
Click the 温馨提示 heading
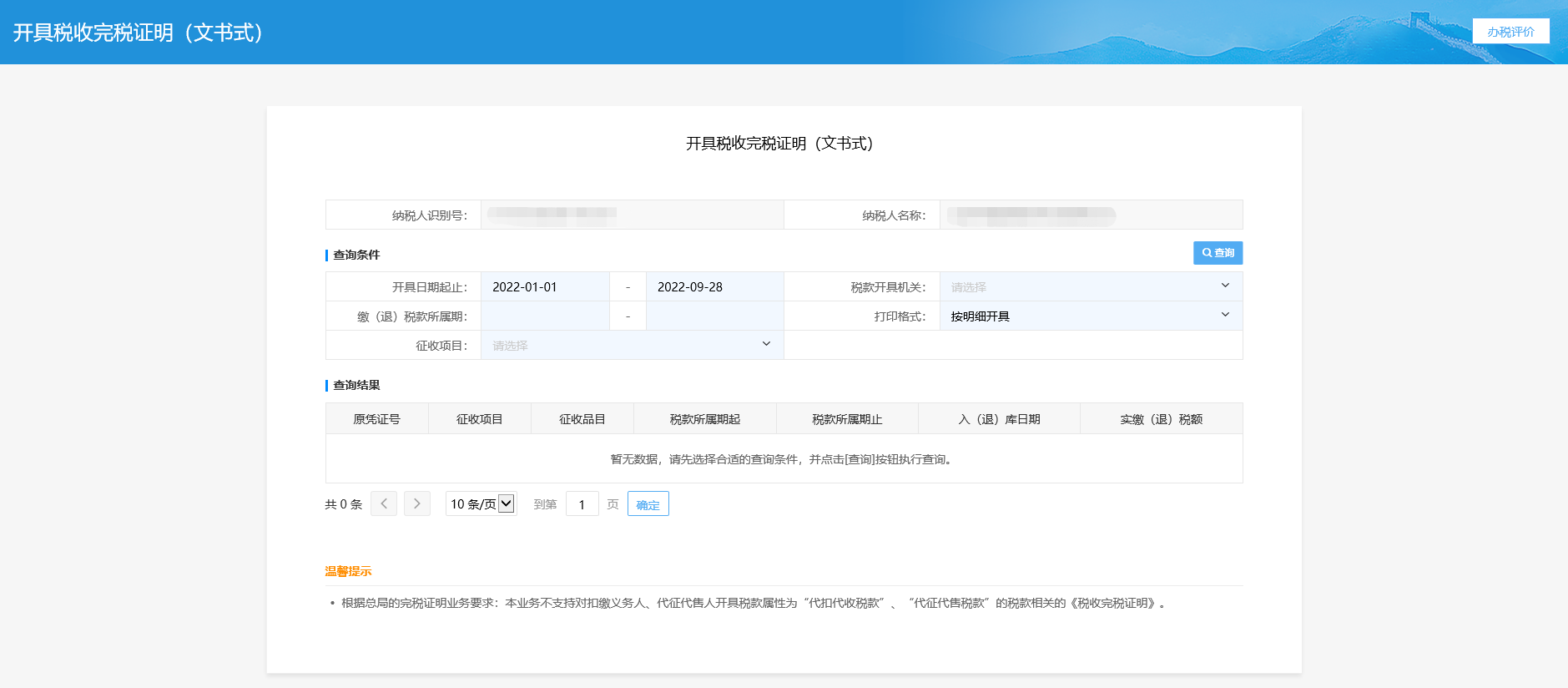click(348, 571)
